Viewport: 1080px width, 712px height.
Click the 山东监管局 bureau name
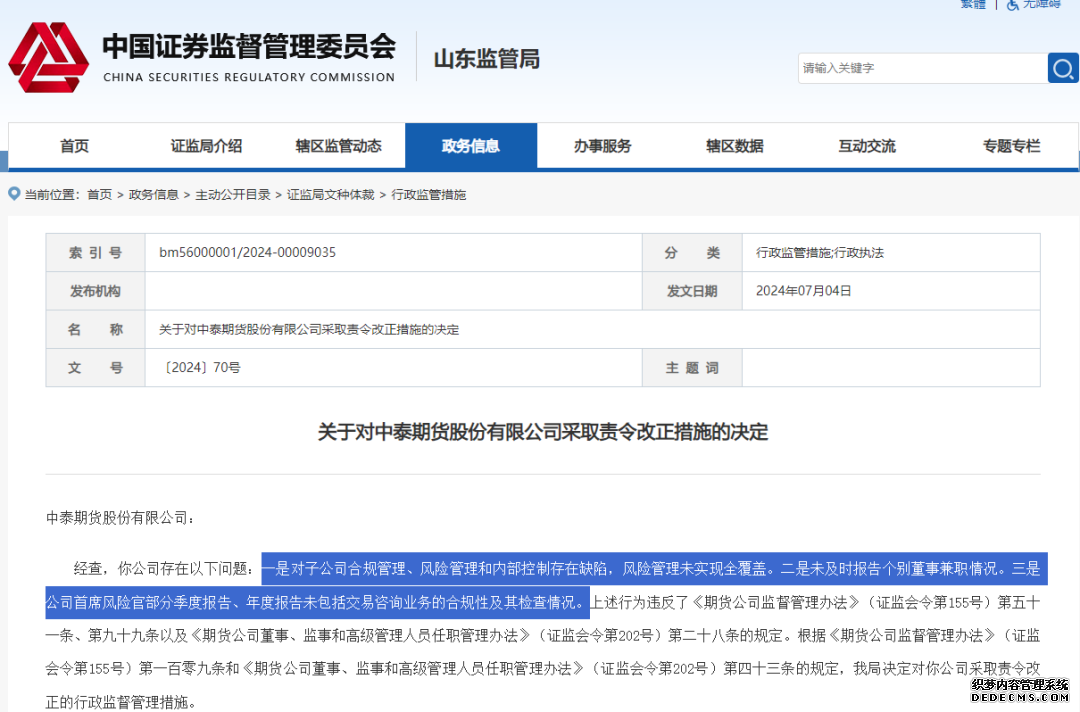(x=486, y=59)
